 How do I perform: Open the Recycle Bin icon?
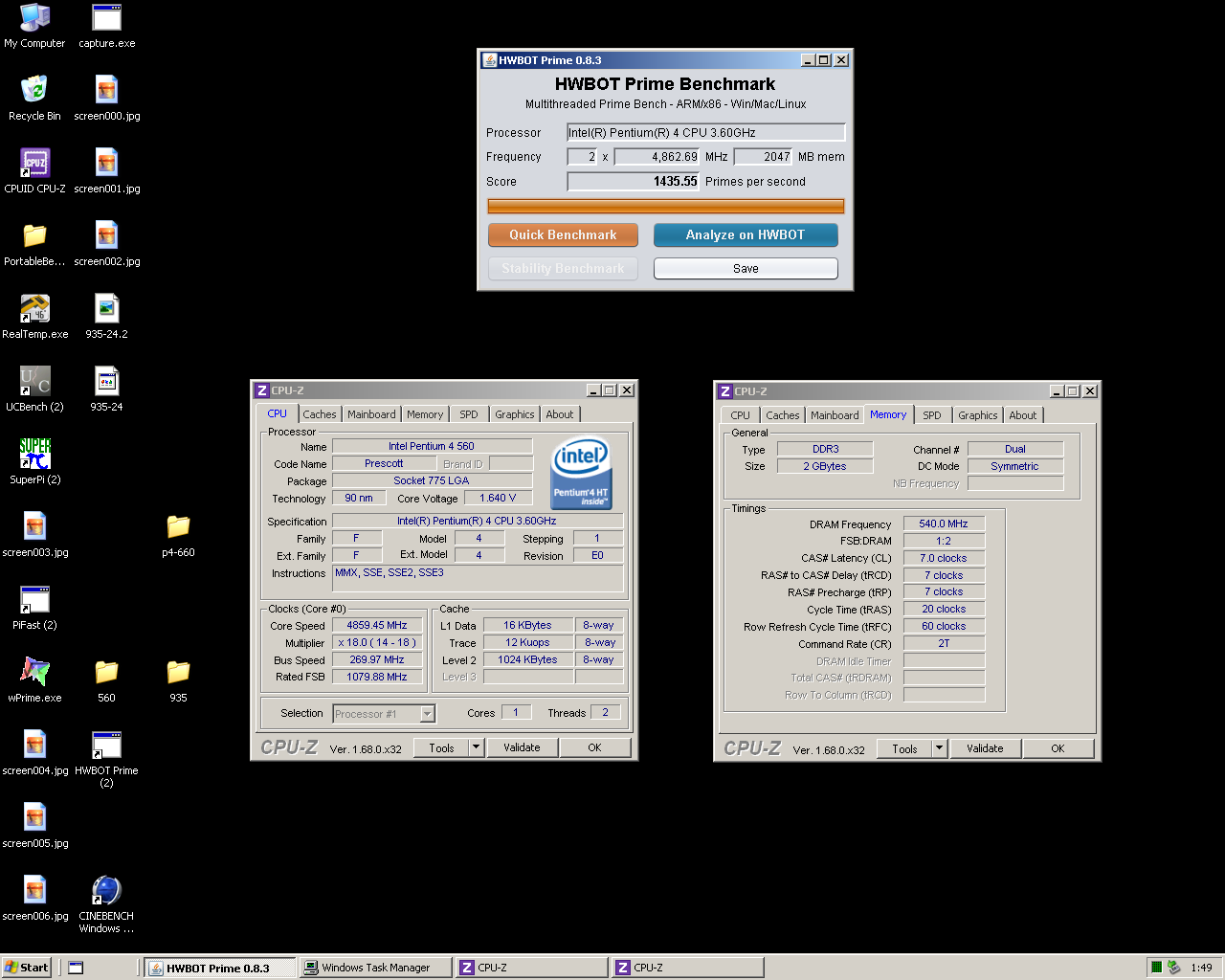[34, 99]
